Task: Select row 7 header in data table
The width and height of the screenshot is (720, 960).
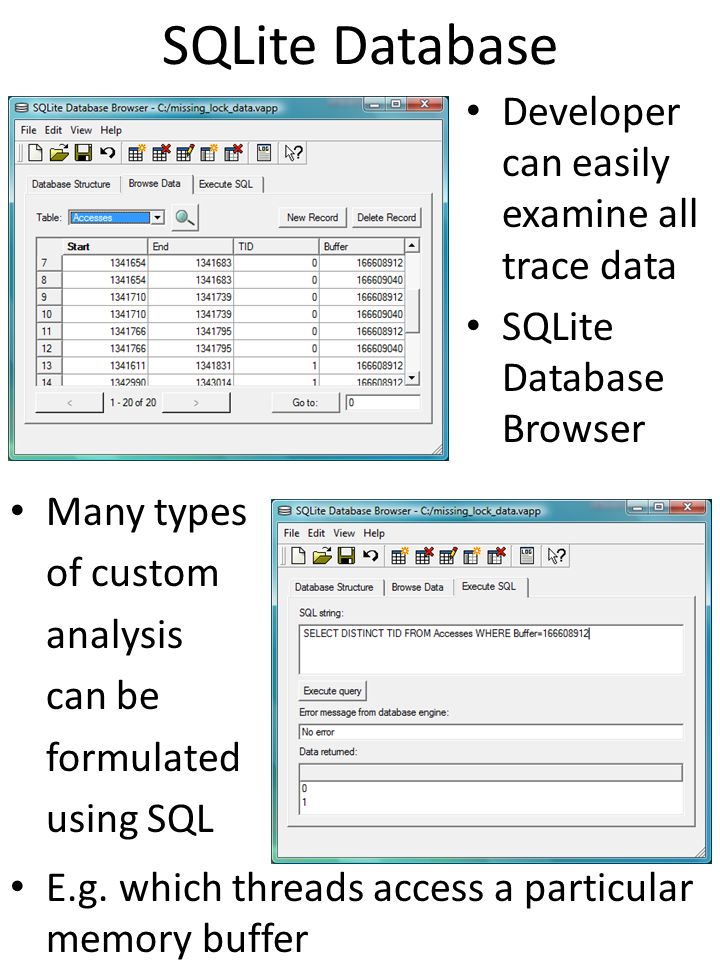Action: click(x=48, y=263)
